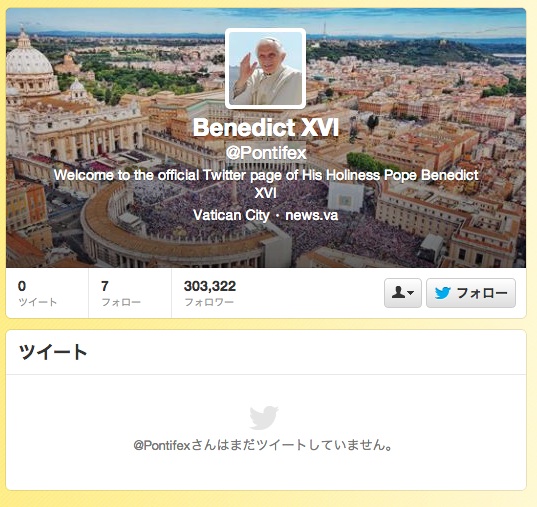Screen dimensions: 537x507
Task: Click the @Pontifex no-tweets message
Action: click(263, 445)
